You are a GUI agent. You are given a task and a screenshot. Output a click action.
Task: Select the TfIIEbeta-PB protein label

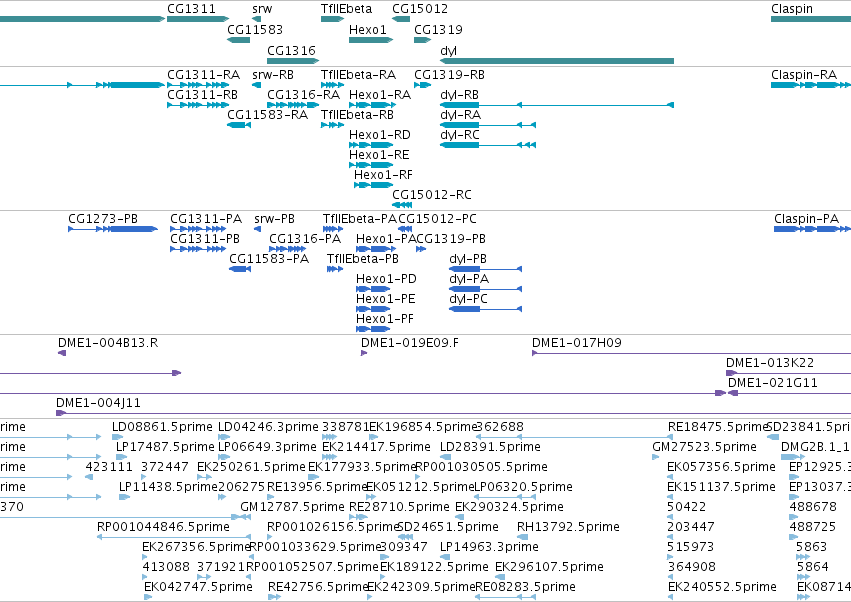click(x=363, y=259)
